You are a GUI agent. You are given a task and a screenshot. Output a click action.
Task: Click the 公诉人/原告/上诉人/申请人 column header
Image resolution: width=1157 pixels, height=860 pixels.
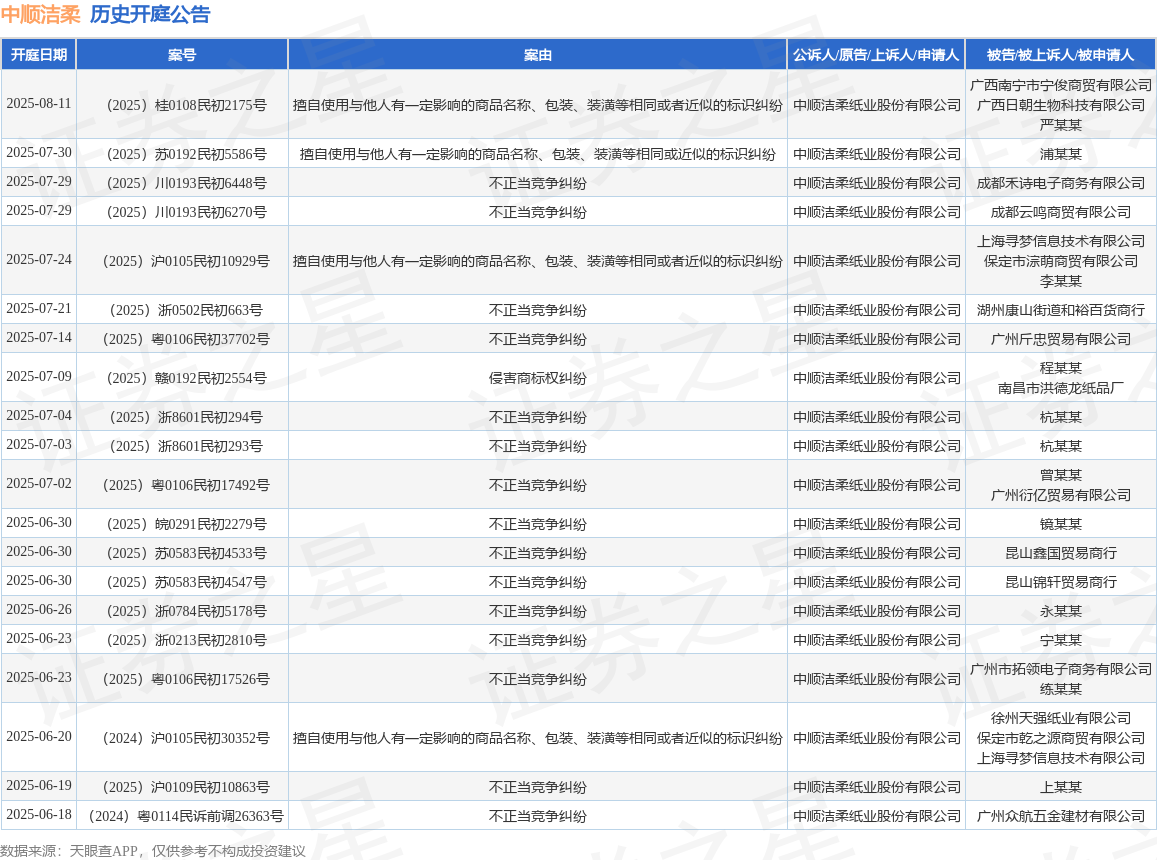coord(876,55)
